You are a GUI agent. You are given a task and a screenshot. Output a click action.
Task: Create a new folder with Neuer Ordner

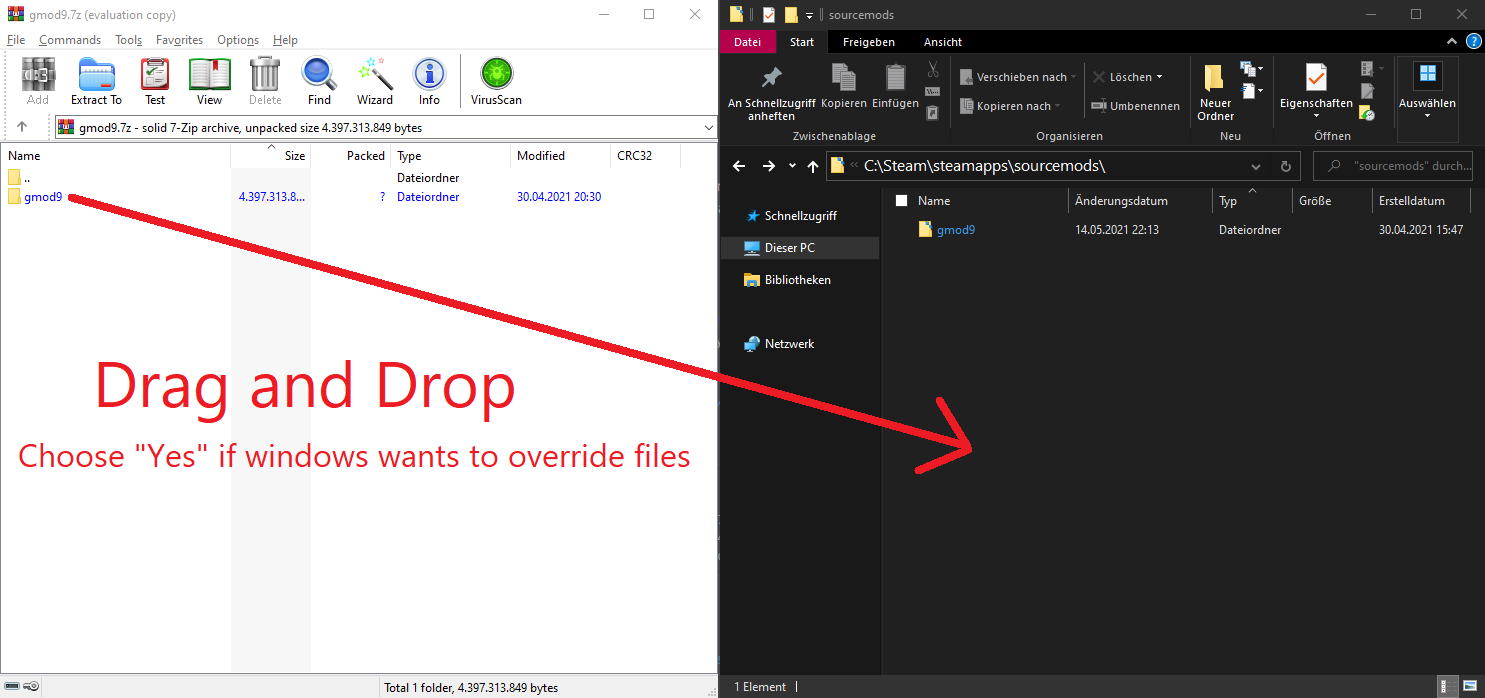coord(1215,94)
